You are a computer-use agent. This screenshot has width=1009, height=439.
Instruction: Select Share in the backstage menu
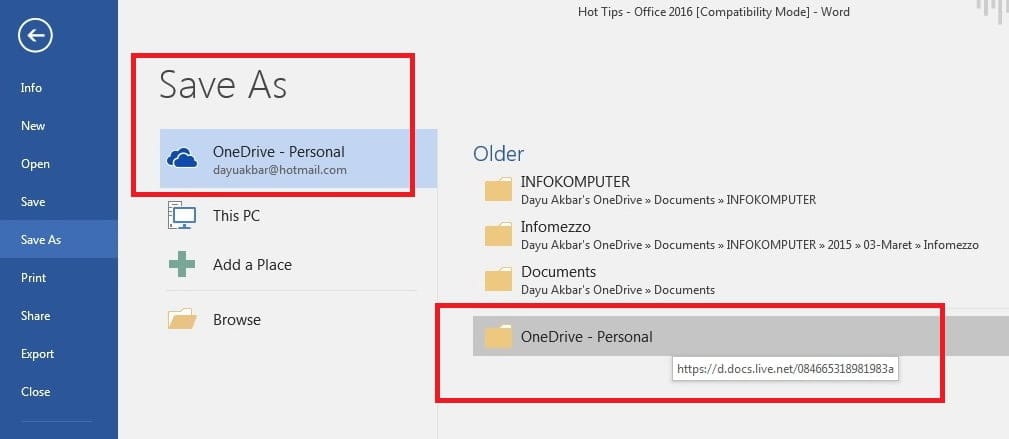tap(59, 315)
